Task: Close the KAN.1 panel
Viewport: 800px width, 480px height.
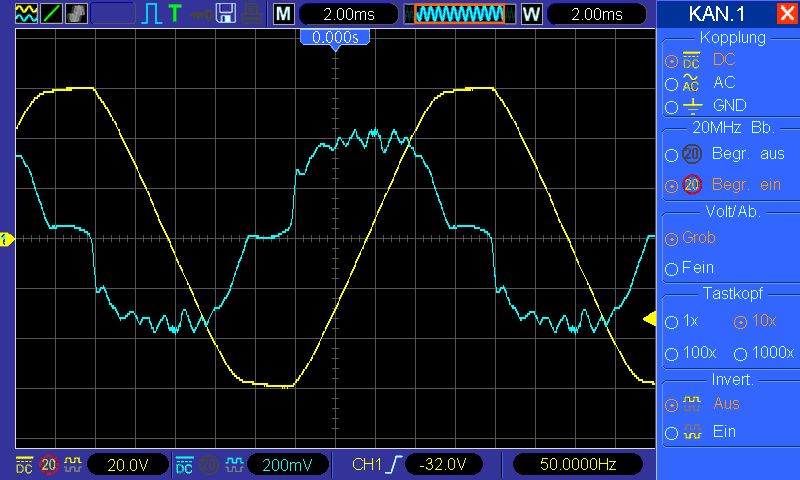Action: click(x=786, y=14)
